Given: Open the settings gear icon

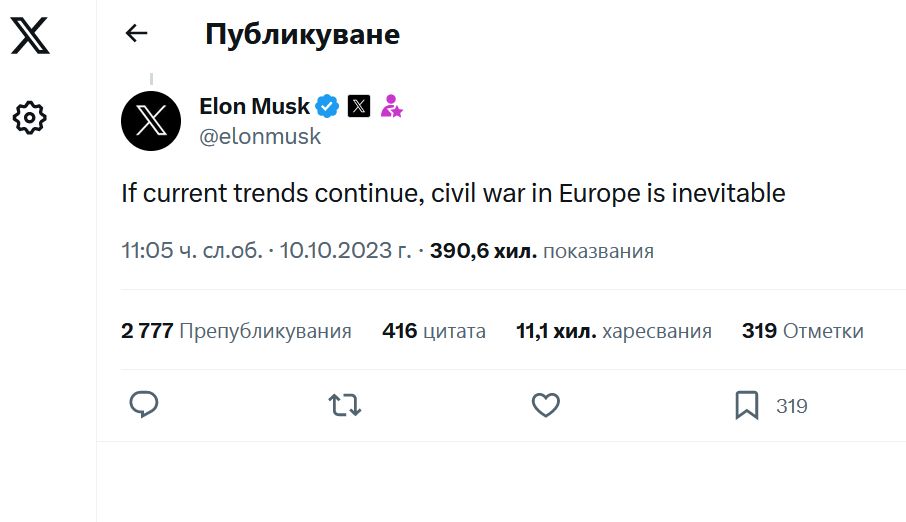Looking at the screenshot, I should [x=30, y=118].
